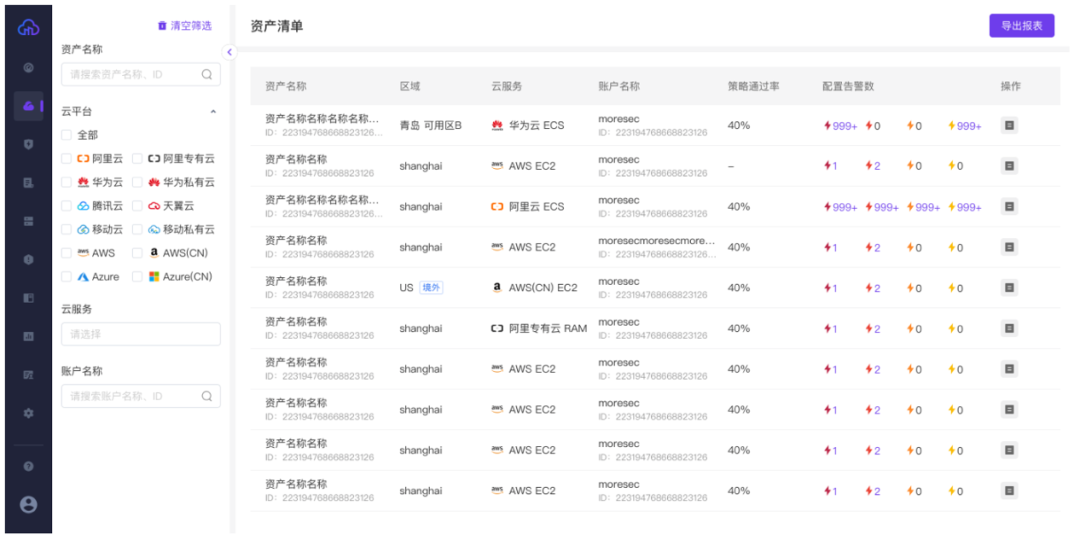Check the 阿里云 checkbox
1080x540 pixels.
click(x=66, y=158)
